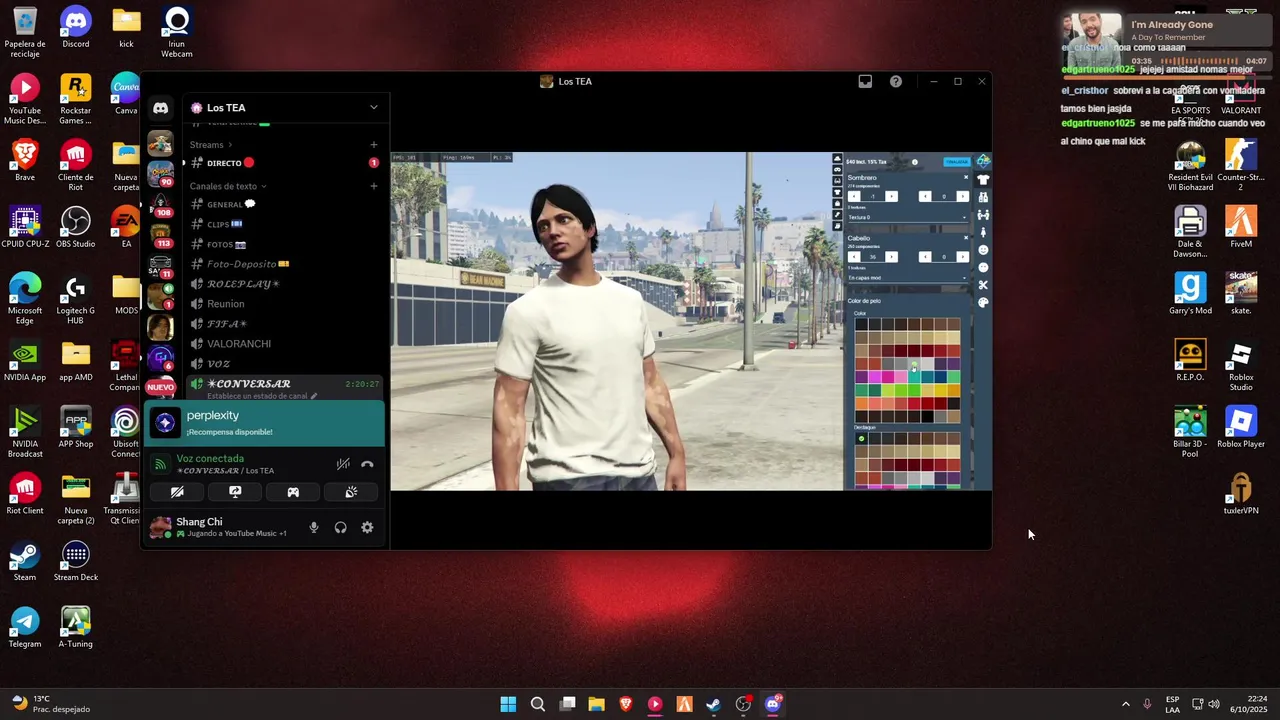The image size is (1280, 720).
Task: Open the Foto-Deposito channel
Action: (285, 264)
